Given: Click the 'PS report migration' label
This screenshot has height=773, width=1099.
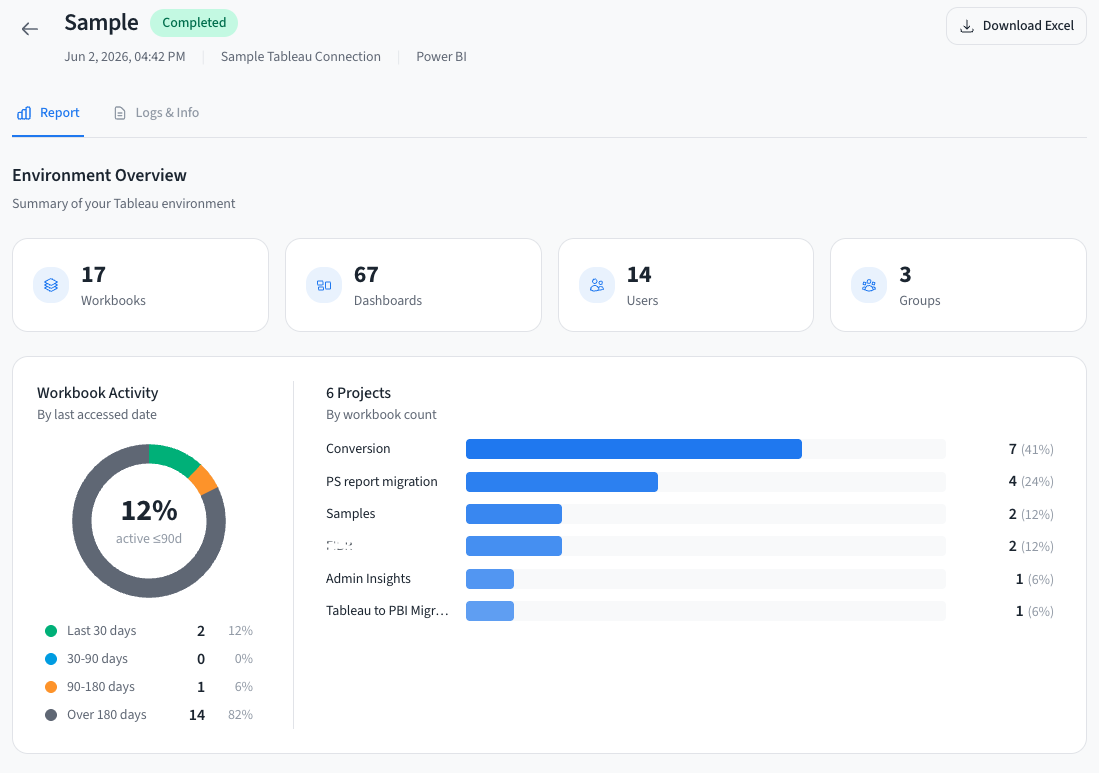Looking at the screenshot, I should coord(382,481).
